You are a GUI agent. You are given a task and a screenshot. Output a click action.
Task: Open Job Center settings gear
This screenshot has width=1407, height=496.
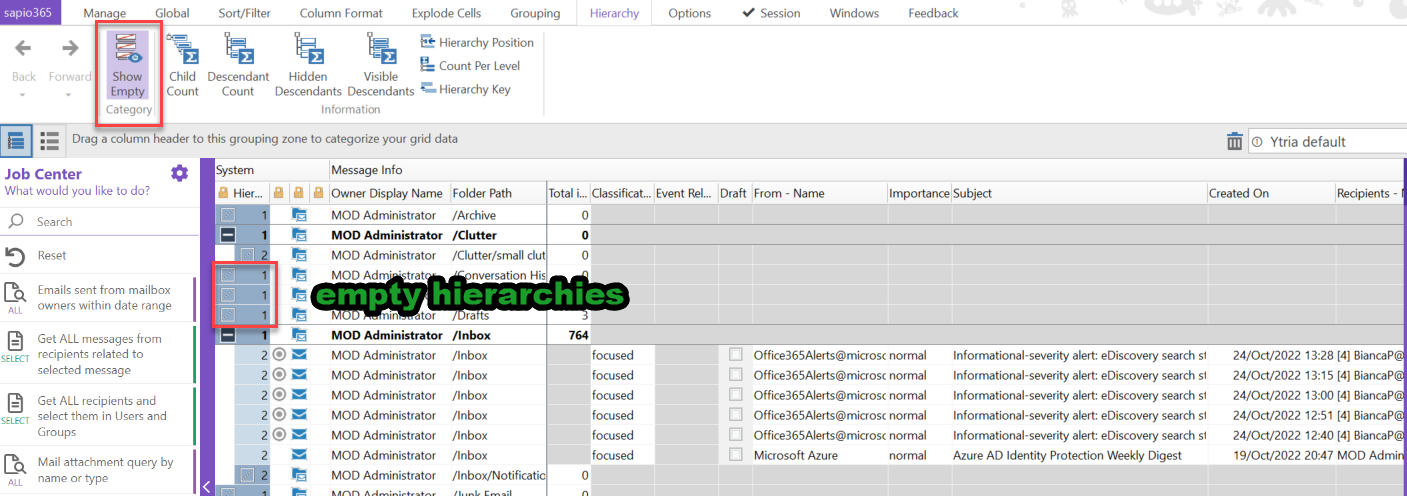(x=179, y=174)
